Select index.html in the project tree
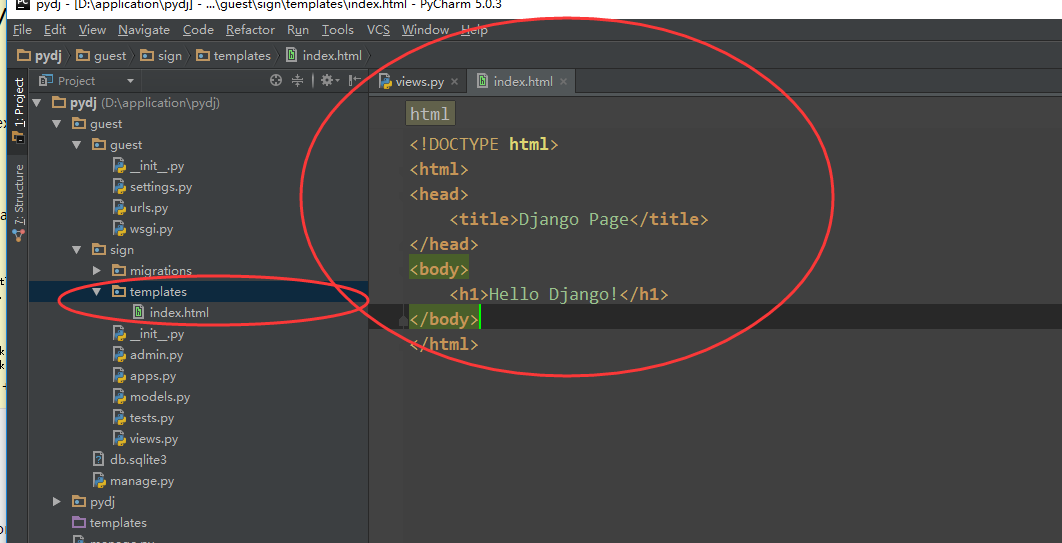The height and width of the screenshot is (543, 1062). point(179,313)
